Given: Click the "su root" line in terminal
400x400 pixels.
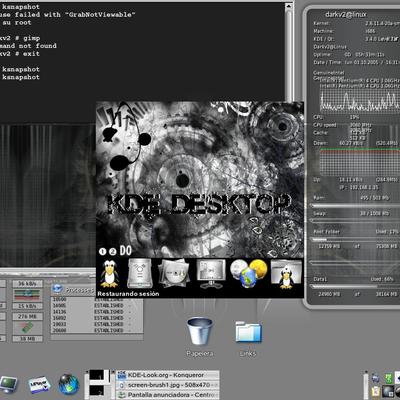Looking at the screenshot, I should pyautogui.click(x=16, y=23).
